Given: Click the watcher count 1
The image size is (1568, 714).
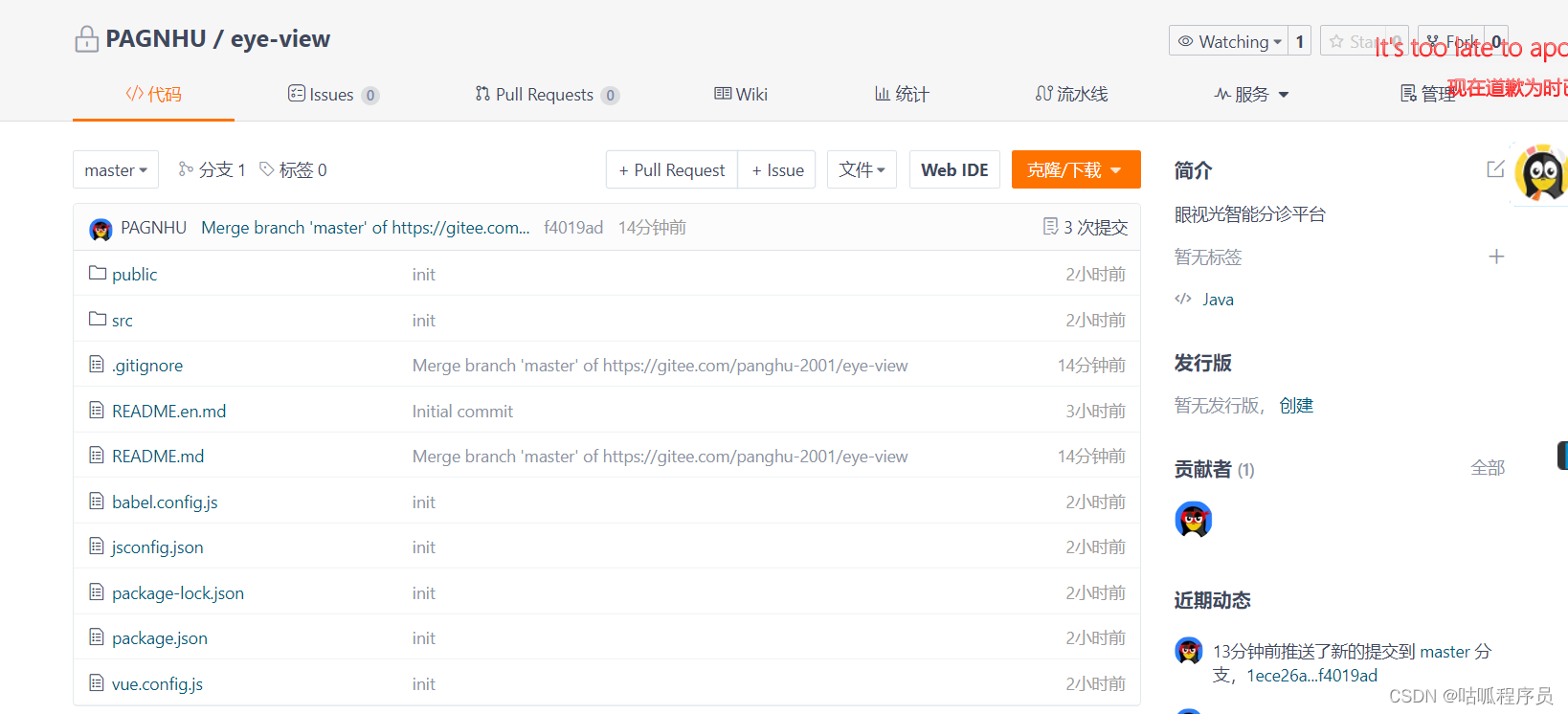Looking at the screenshot, I should [x=1300, y=41].
